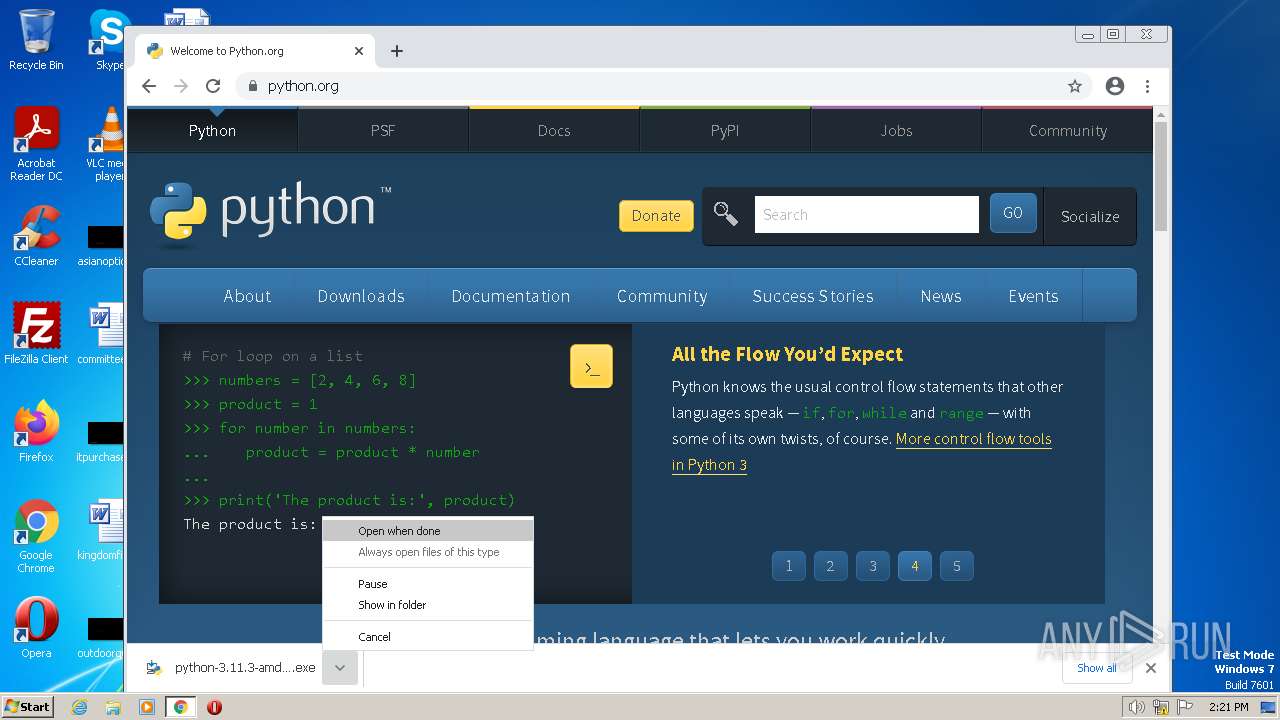Image resolution: width=1280 pixels, height=720 pixels.
Task: Open the Recycle Bin desktop icon
Action: coord(36,40)
